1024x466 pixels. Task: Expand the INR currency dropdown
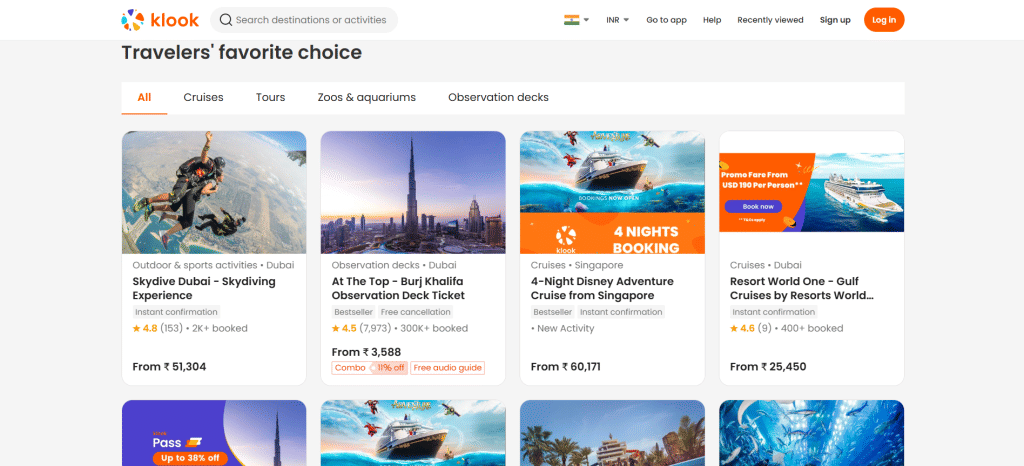[617, 20]
